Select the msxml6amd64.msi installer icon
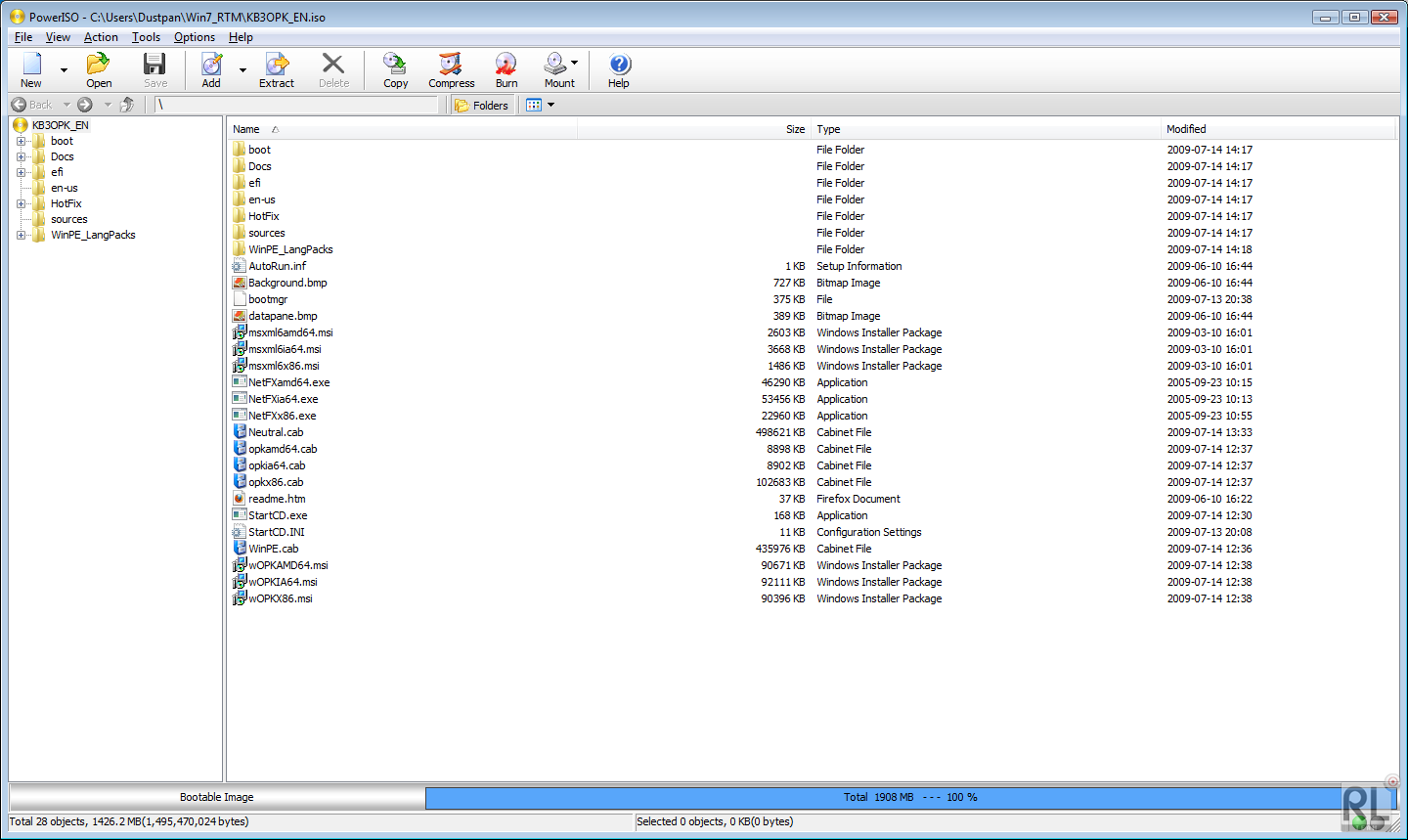The height and width of the screenshot is (840, 1408). pos(240,332)
